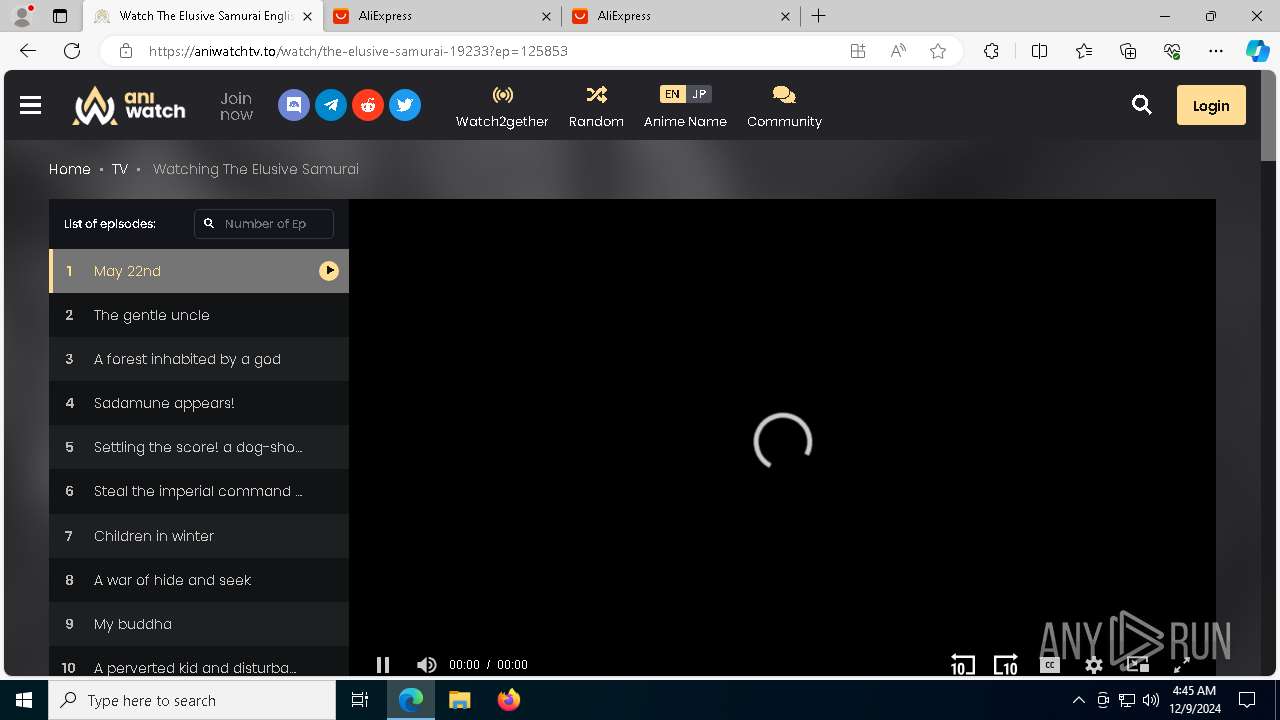Rewind video 10 seconds
The height and width of the screenshot is (720, 1280).
pos(962,664)
